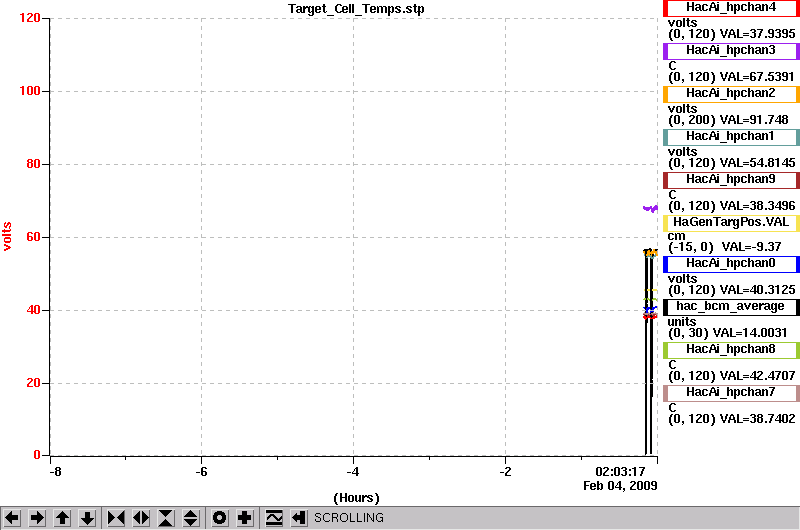800x530 pixels.
Task: Pan the plot up with the up arrow
Action: [62, 518]
